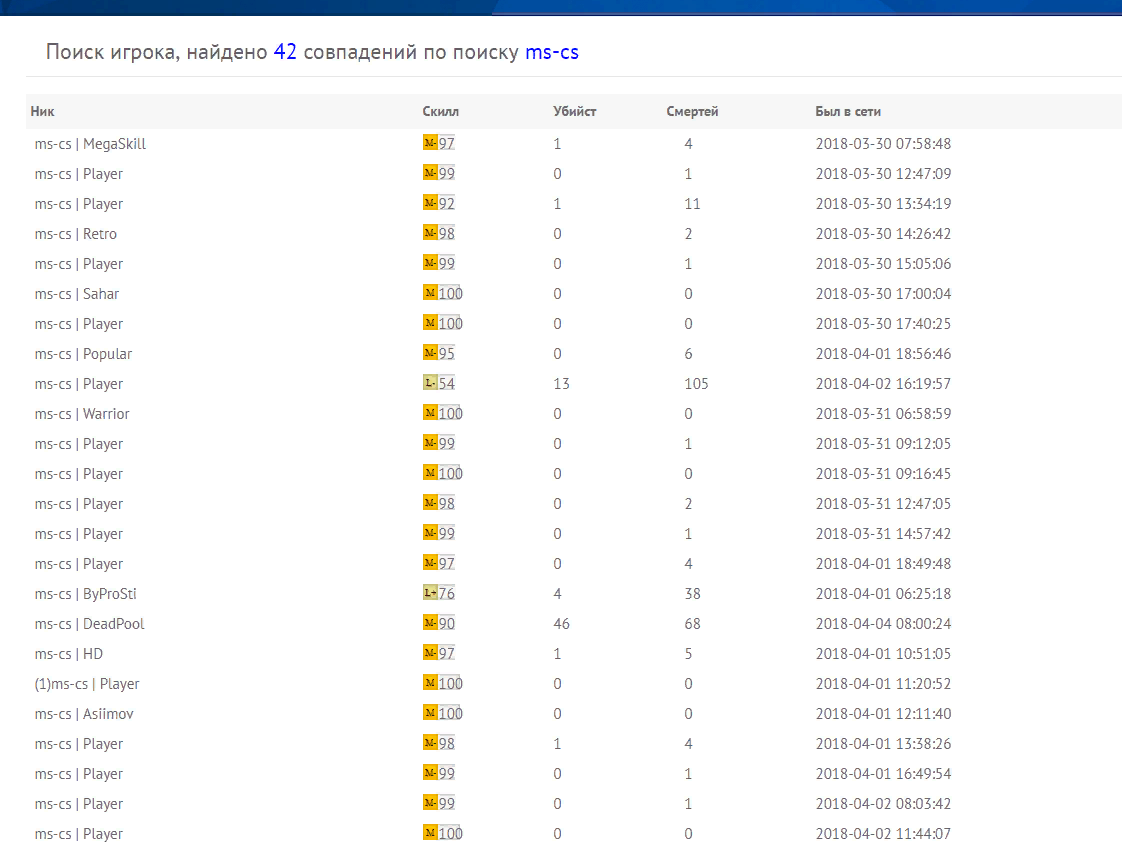Open player ms-cs | MegaSkill profile

click(90, 144)
